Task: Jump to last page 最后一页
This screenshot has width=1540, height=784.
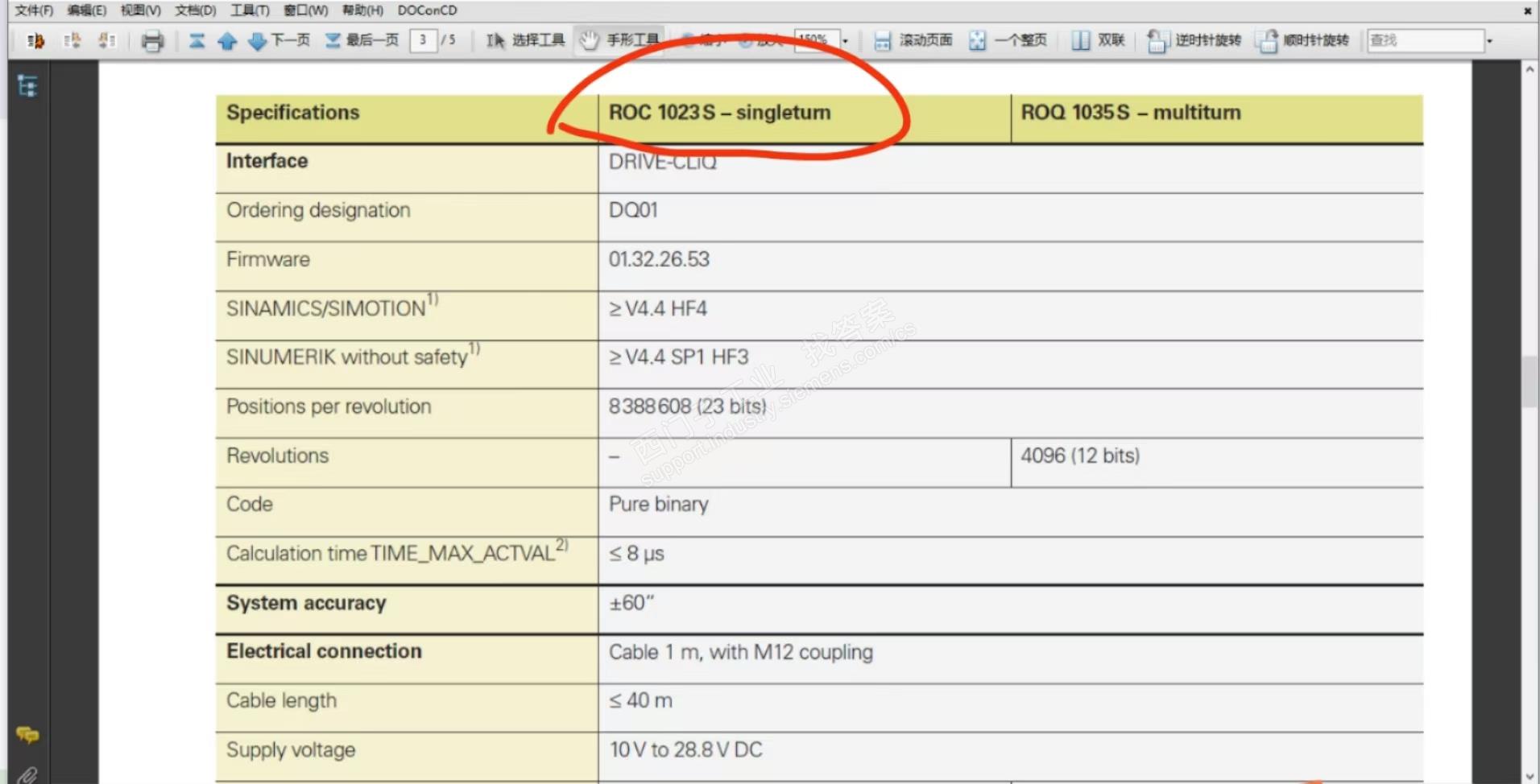Action: (362, 40)
